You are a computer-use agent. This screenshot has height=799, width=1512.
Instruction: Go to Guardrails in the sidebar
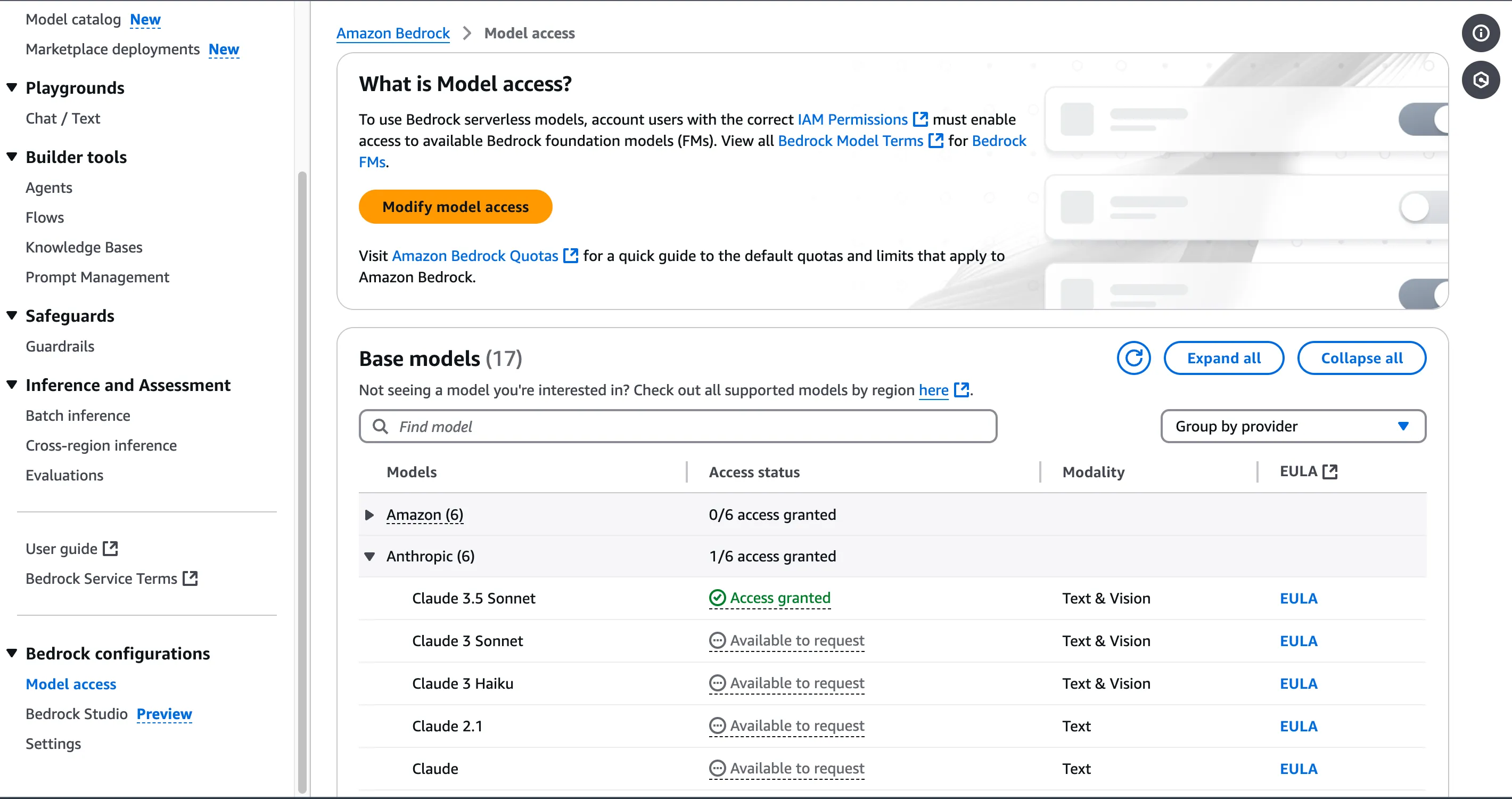60,346
